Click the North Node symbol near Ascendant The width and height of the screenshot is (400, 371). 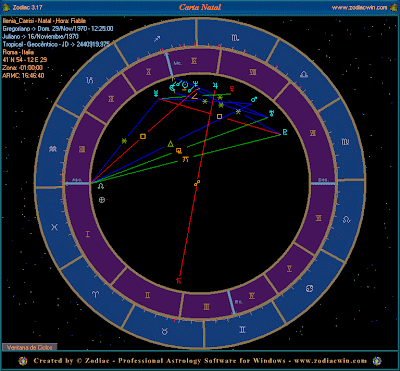[x=100, y=187]
